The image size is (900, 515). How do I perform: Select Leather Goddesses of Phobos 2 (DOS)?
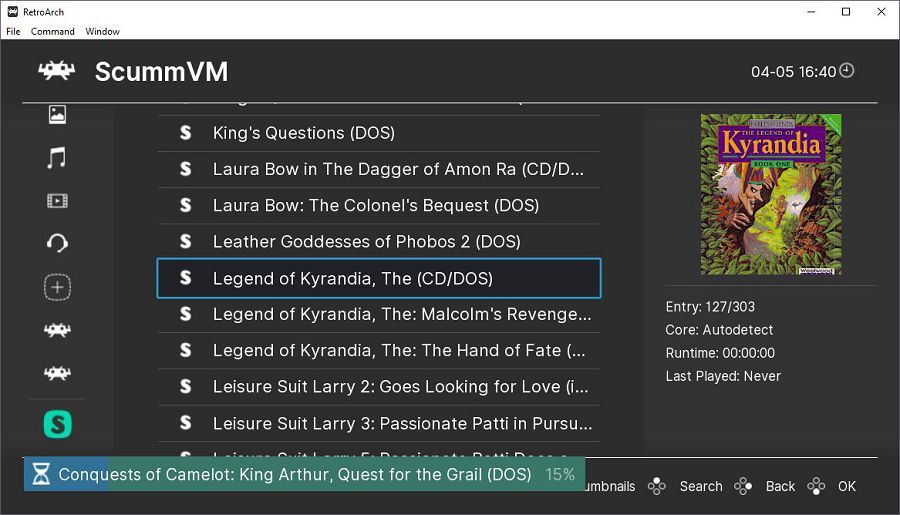[379, 242]
